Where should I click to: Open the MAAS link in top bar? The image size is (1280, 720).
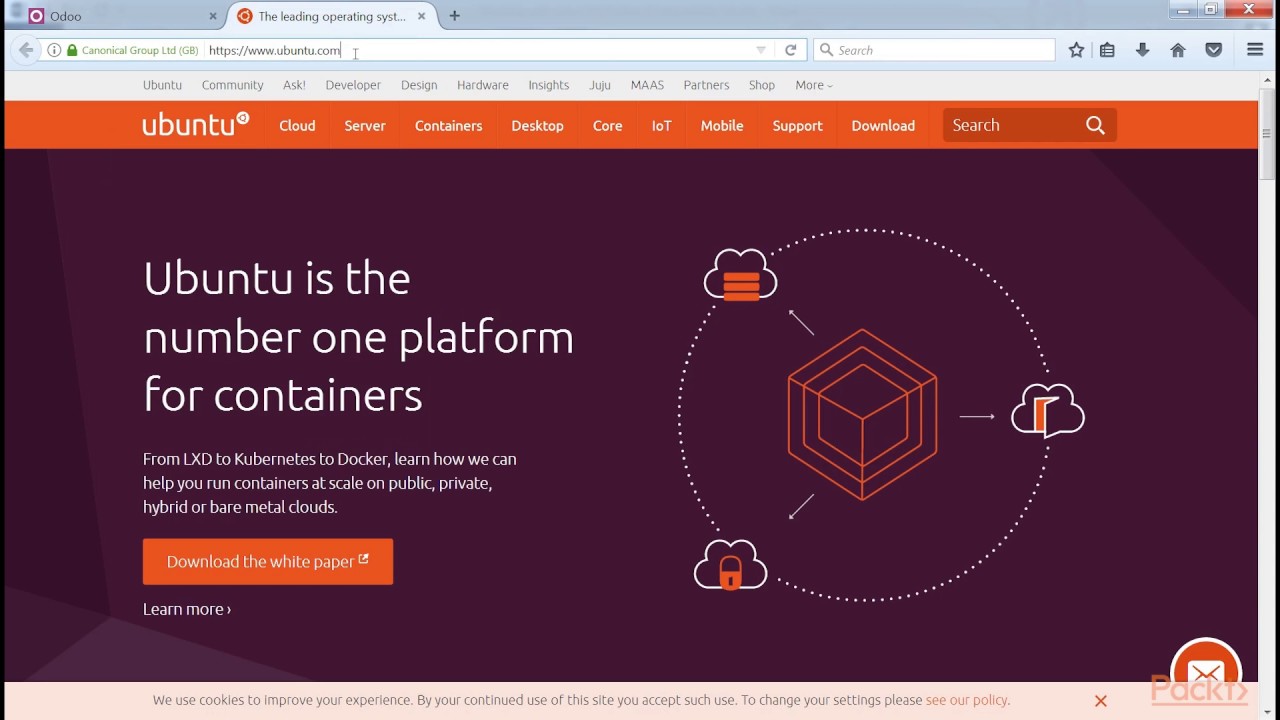tap(647, 85)
